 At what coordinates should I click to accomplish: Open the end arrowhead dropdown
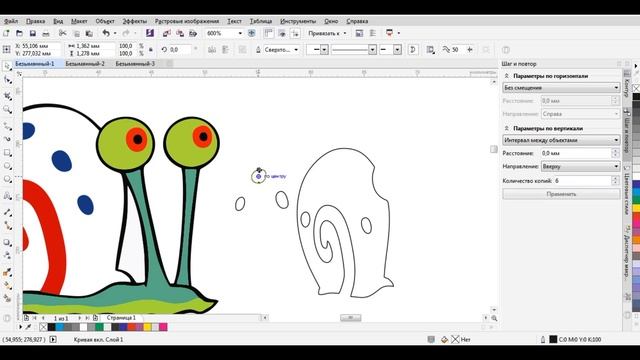[398, 49]
